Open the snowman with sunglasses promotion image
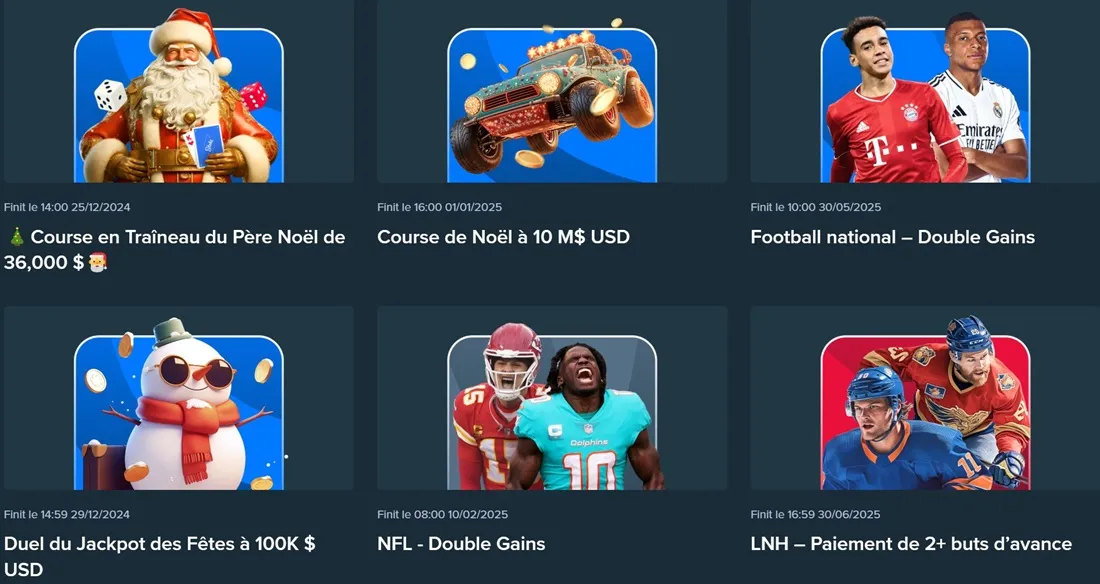This screenshot has width=1100, height=584. 179,404
